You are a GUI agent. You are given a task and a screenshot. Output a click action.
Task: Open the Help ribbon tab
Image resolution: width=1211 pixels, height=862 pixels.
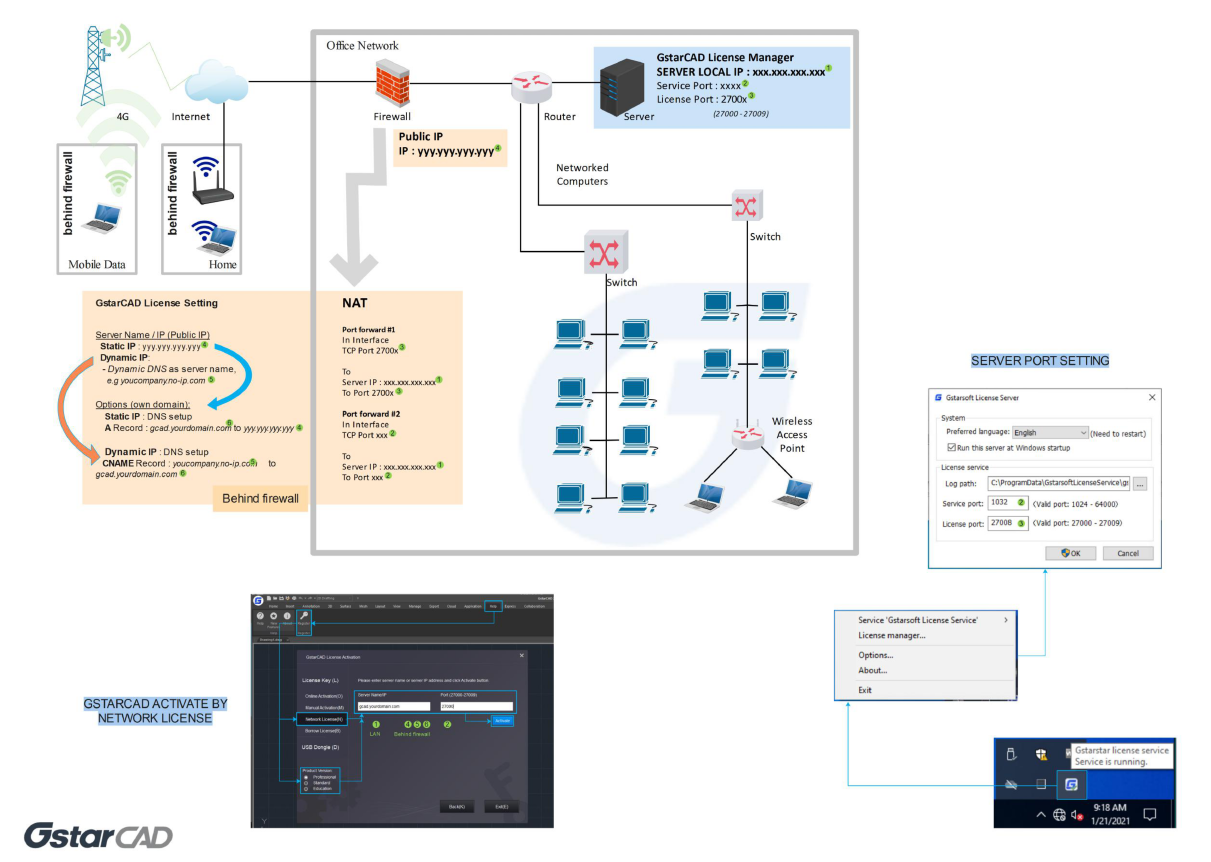tap(493, 606)
